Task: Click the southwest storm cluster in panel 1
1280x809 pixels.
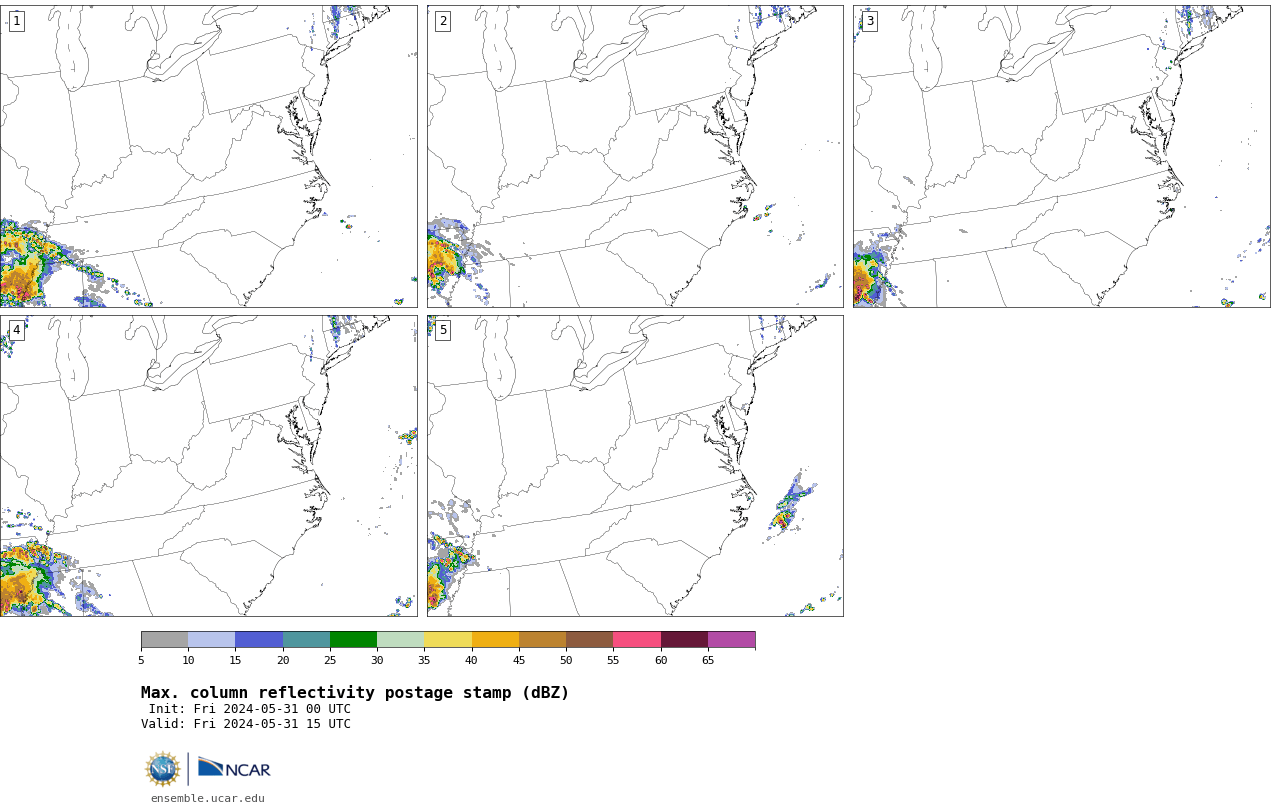Action: pyautogui.click(x=30, y=265)
